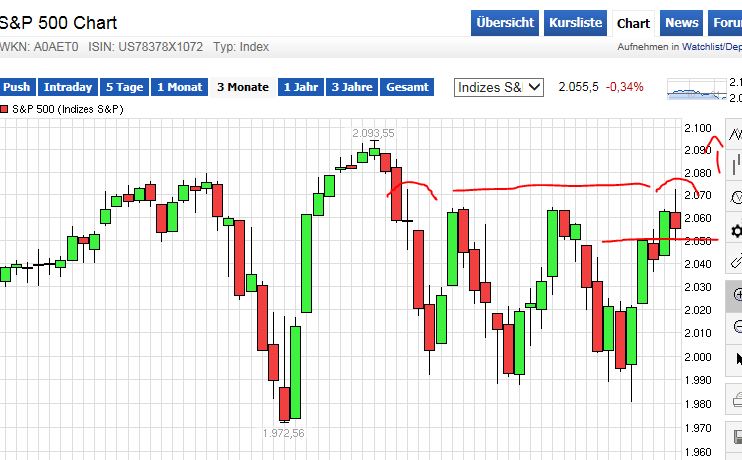Click the WKN: A0AET0 text
This screenshot has width=742, height=460.
[39, 47]
